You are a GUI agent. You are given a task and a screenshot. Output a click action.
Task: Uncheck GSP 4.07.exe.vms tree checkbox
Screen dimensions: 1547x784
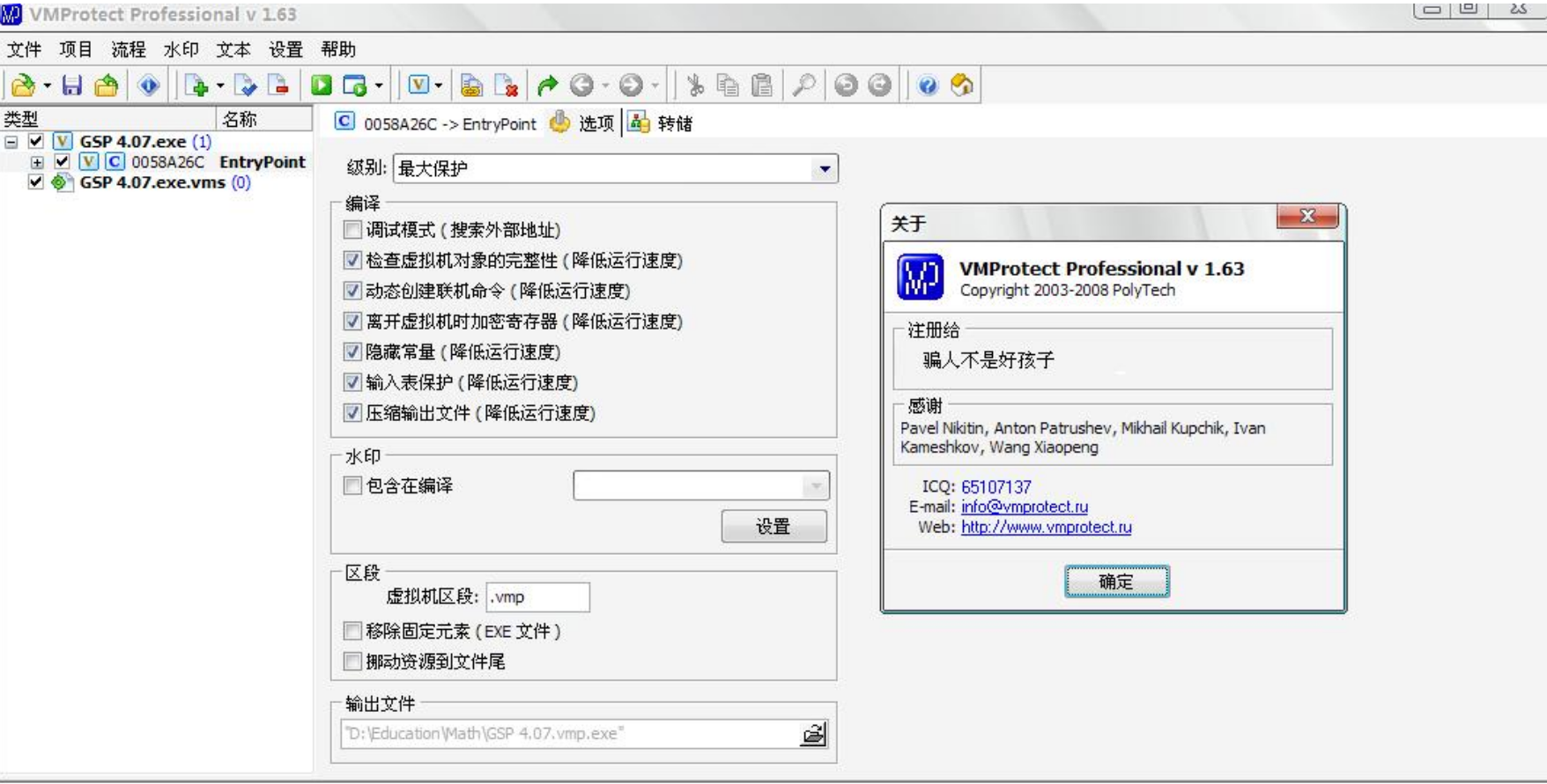[36, 182]
